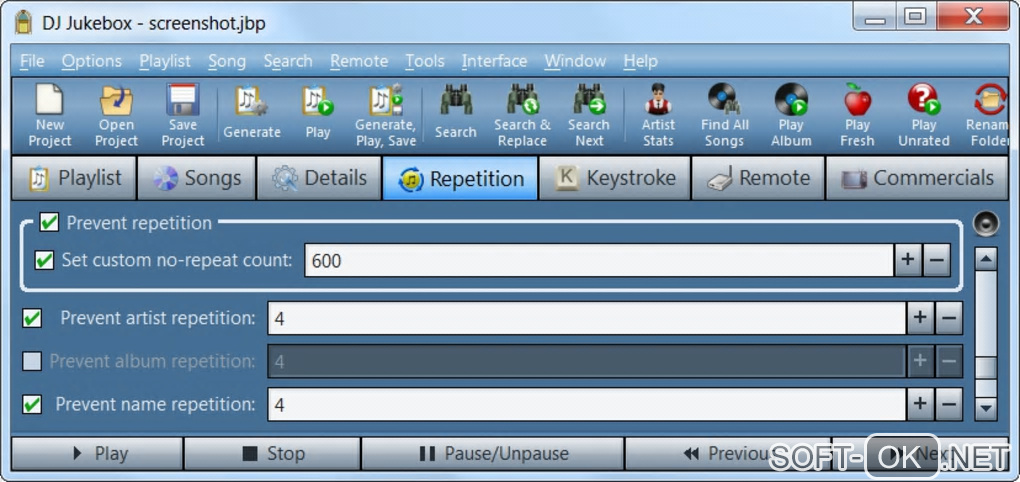Open the Options menu
This screenshot has height=482, width=1020.
coord(92,61)
